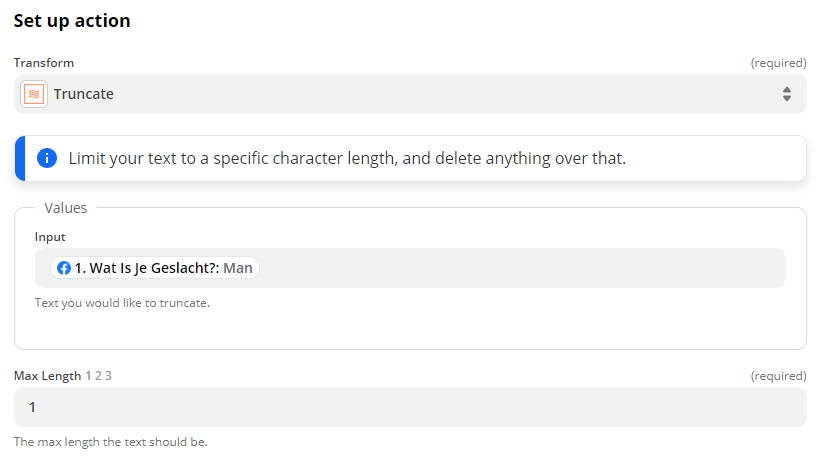Click the blue info circle icon
The width and height of the screenshot is (824, 459).
coord(47,158)
